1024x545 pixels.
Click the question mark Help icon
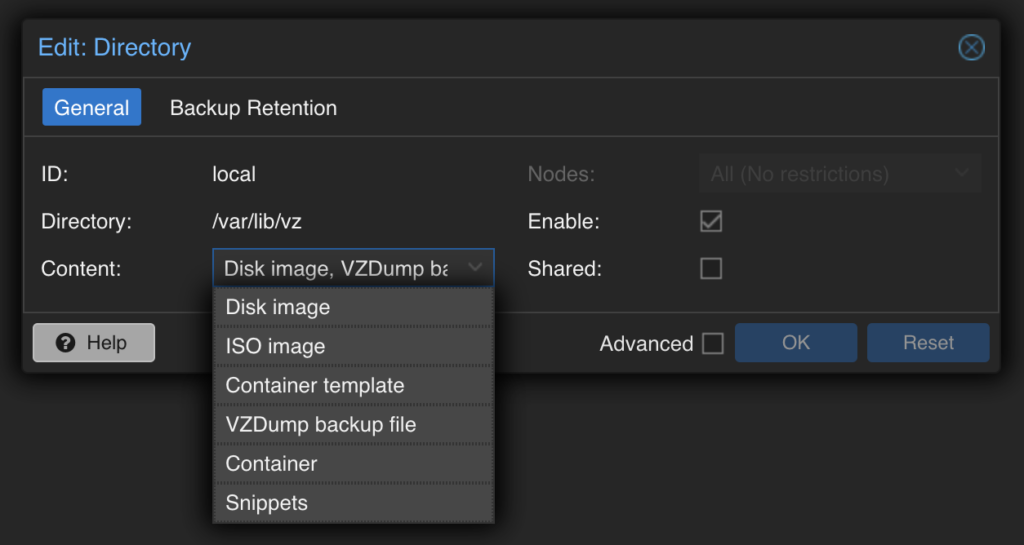pyautogui.click(x=65, y=343)
